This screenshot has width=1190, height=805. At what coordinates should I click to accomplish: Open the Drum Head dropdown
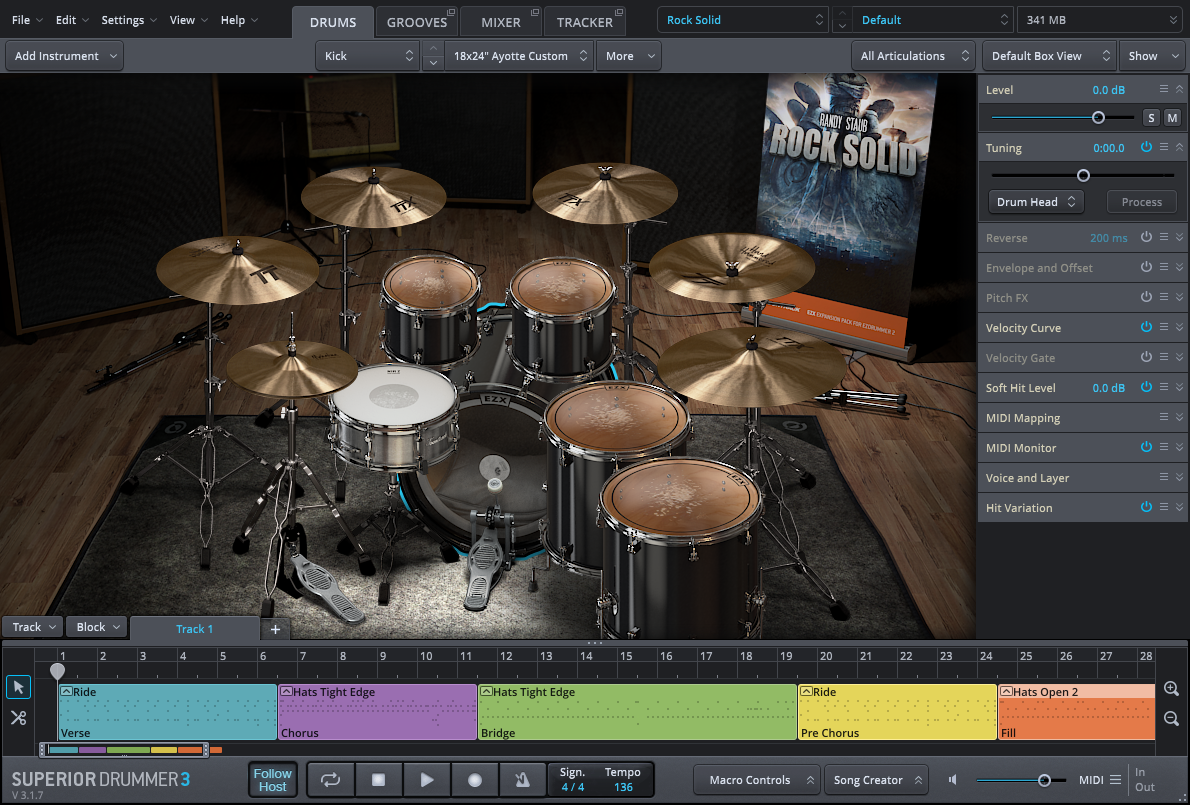1036,202
